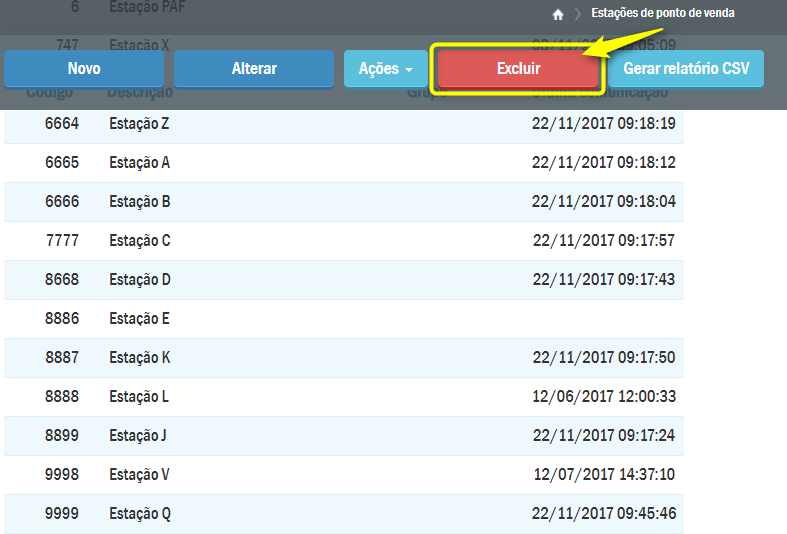The image size is (787, 534).
Task: Generate CSV report with Gerar relatório CSV
Action: pyautogui.click(x=685, y=69)
